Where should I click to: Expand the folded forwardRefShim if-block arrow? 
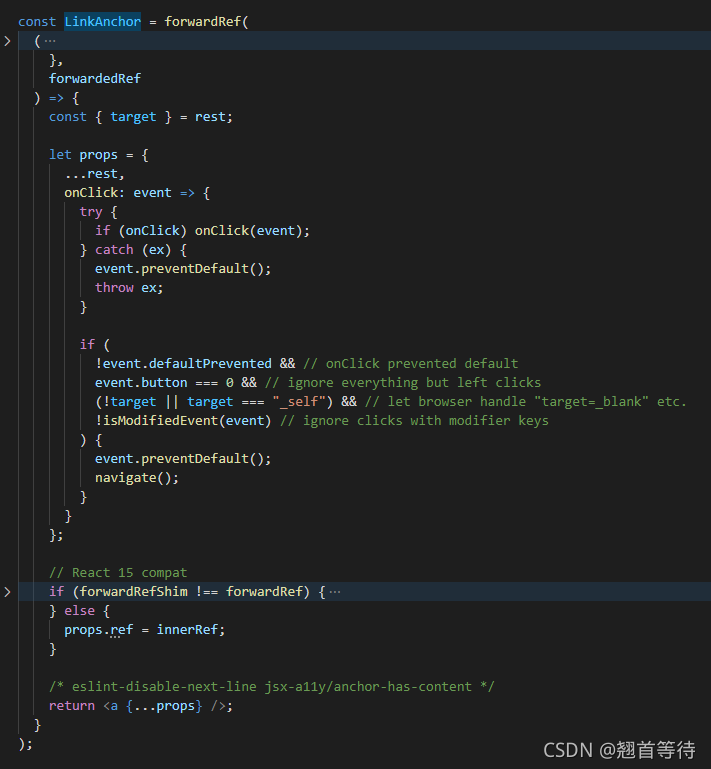7,592
